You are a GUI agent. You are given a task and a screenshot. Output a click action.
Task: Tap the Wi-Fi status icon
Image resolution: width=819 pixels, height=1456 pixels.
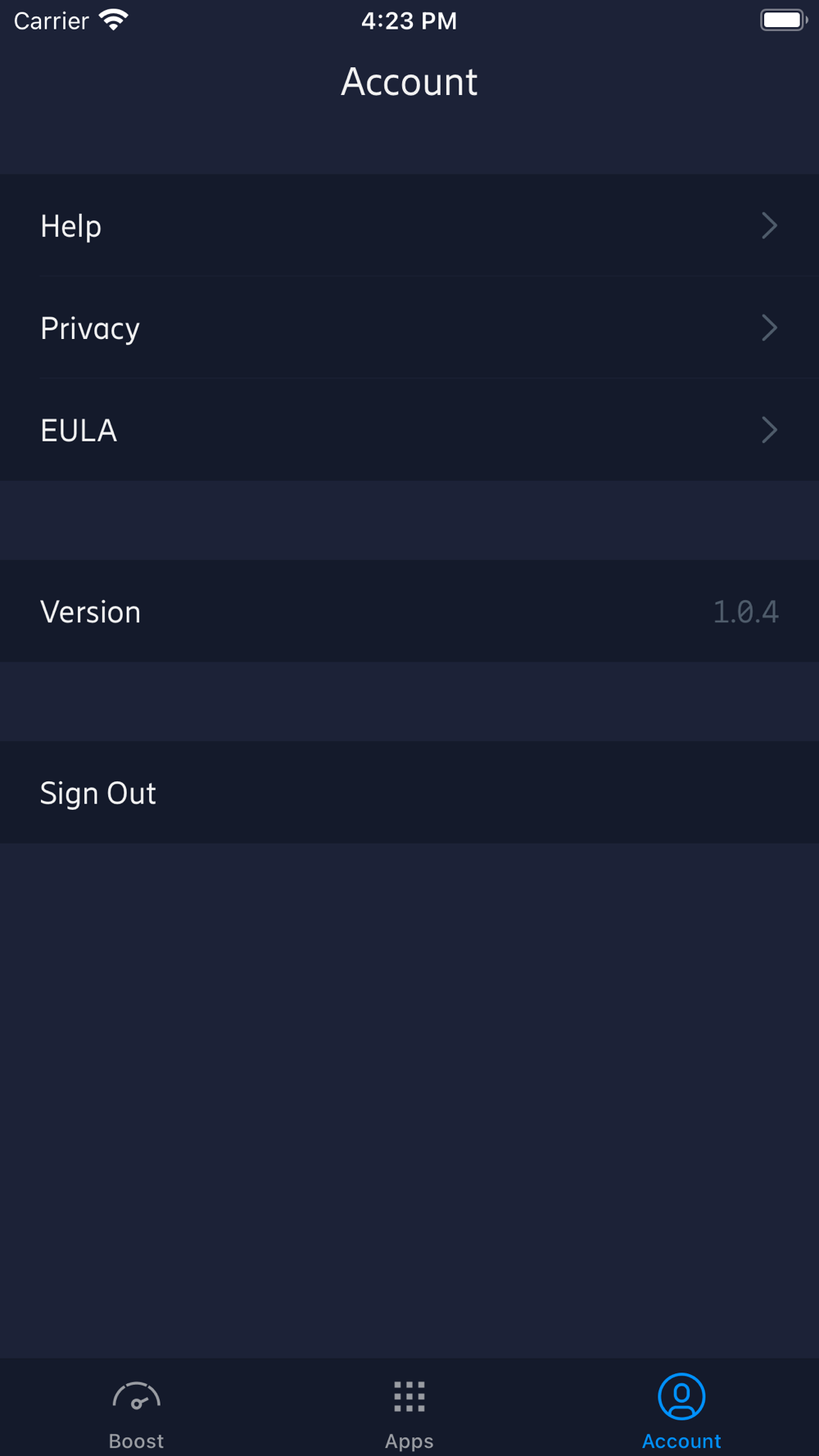pos(113,20)
